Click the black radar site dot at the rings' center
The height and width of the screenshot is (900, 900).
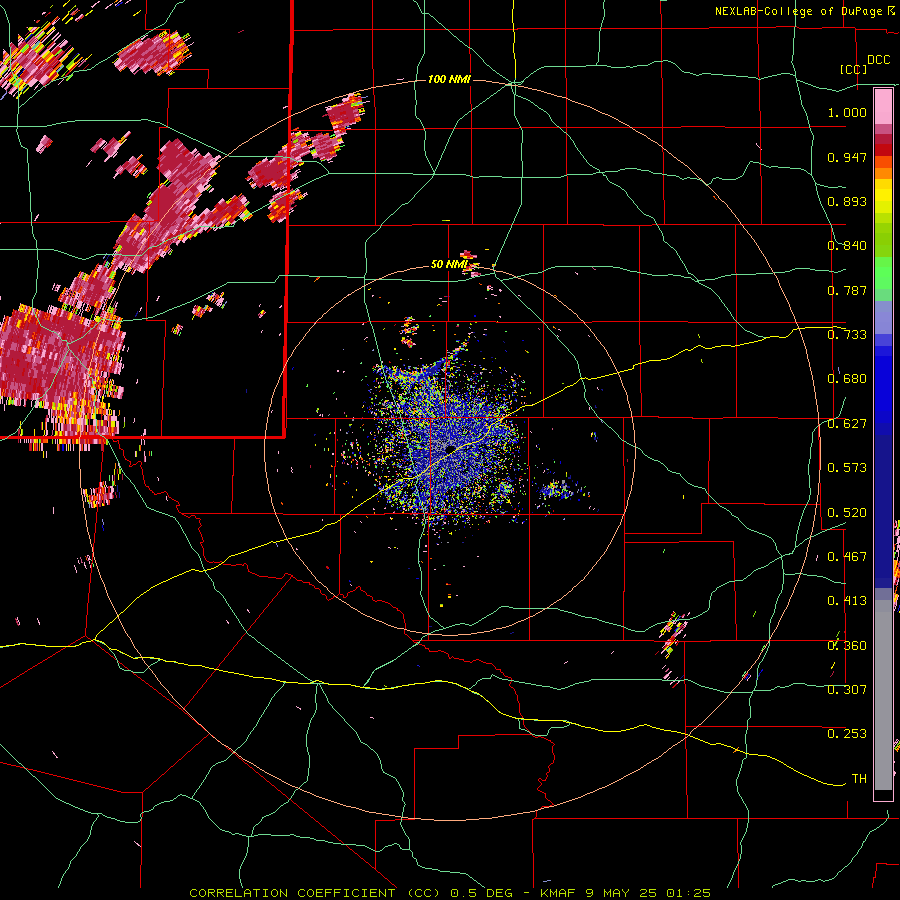451,448
